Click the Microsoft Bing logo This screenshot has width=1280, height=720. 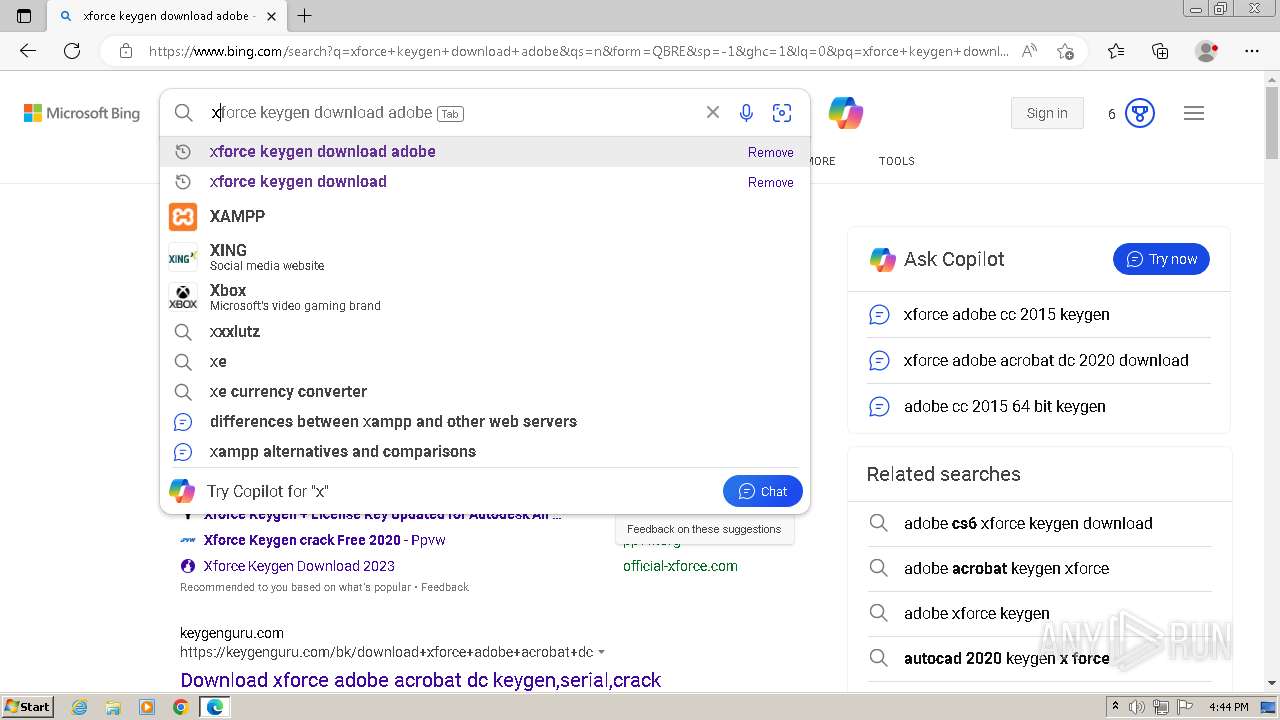click(x=82, y=113)
